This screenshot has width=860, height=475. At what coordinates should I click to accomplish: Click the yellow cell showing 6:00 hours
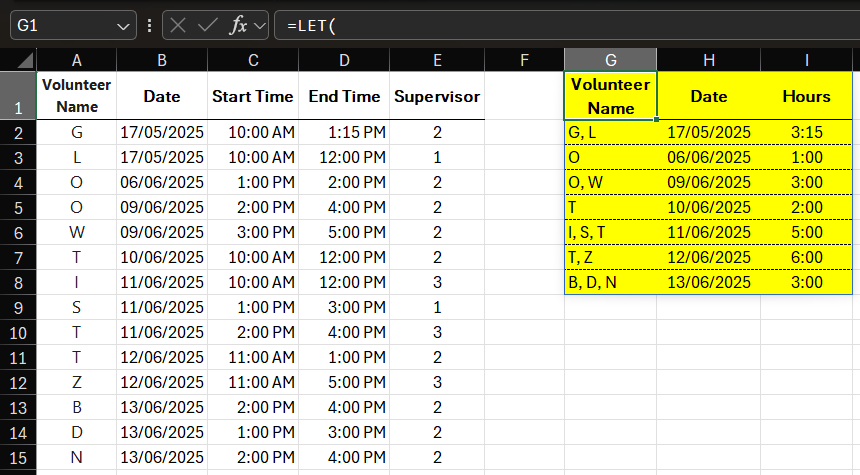(x=806, y=257)
